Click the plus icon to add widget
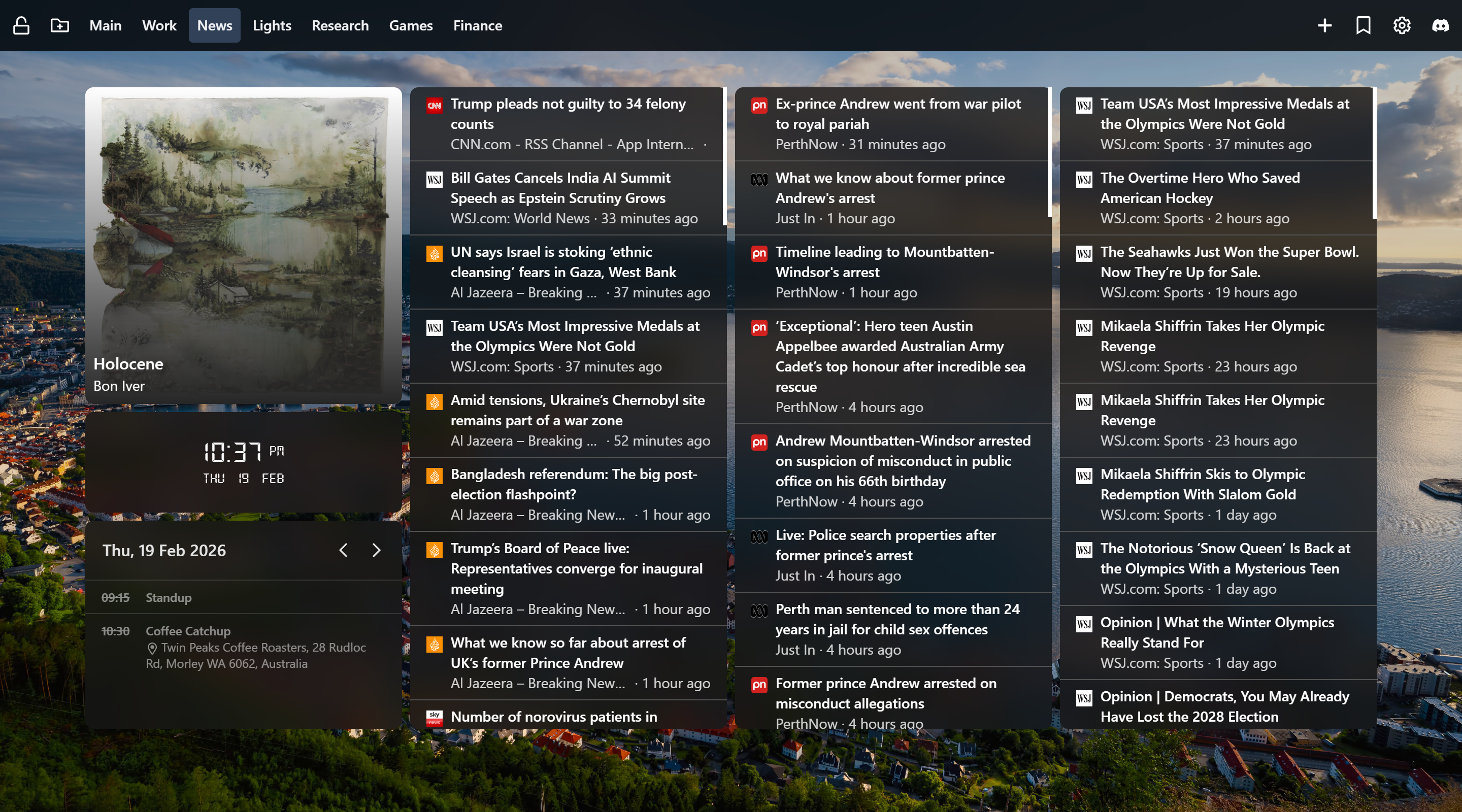Screen dimensions: 1462x812 [1324, 25]
